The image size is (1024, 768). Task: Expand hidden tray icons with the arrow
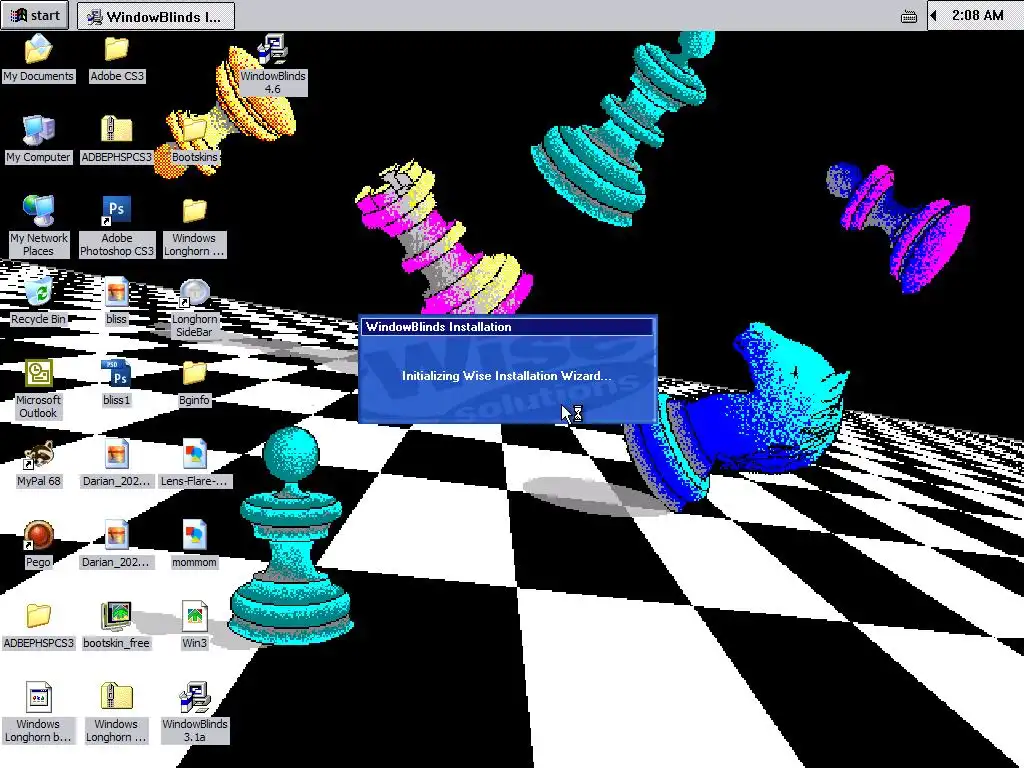point(935,16)
